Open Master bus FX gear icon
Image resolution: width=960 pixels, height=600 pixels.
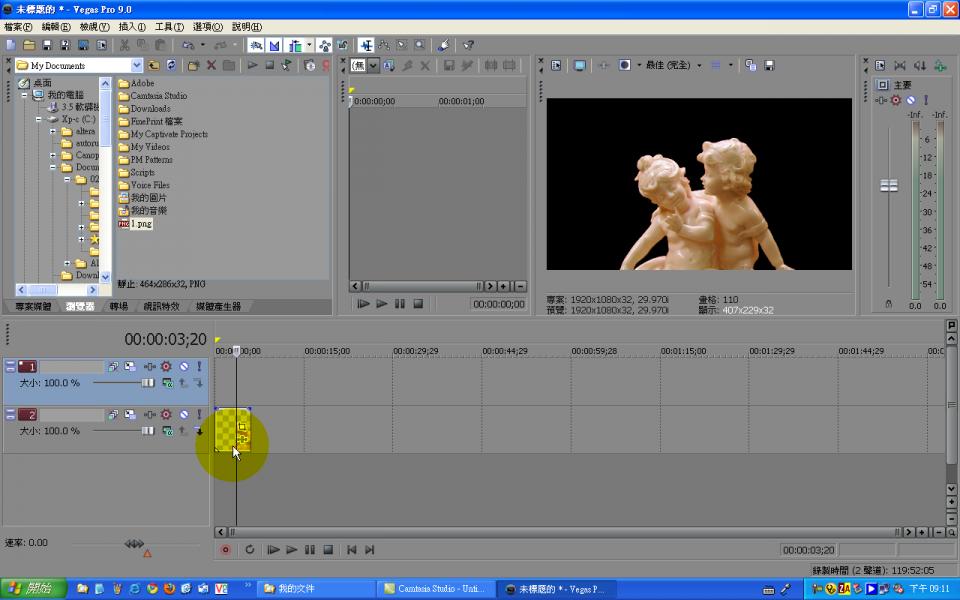tap(896, 100)
